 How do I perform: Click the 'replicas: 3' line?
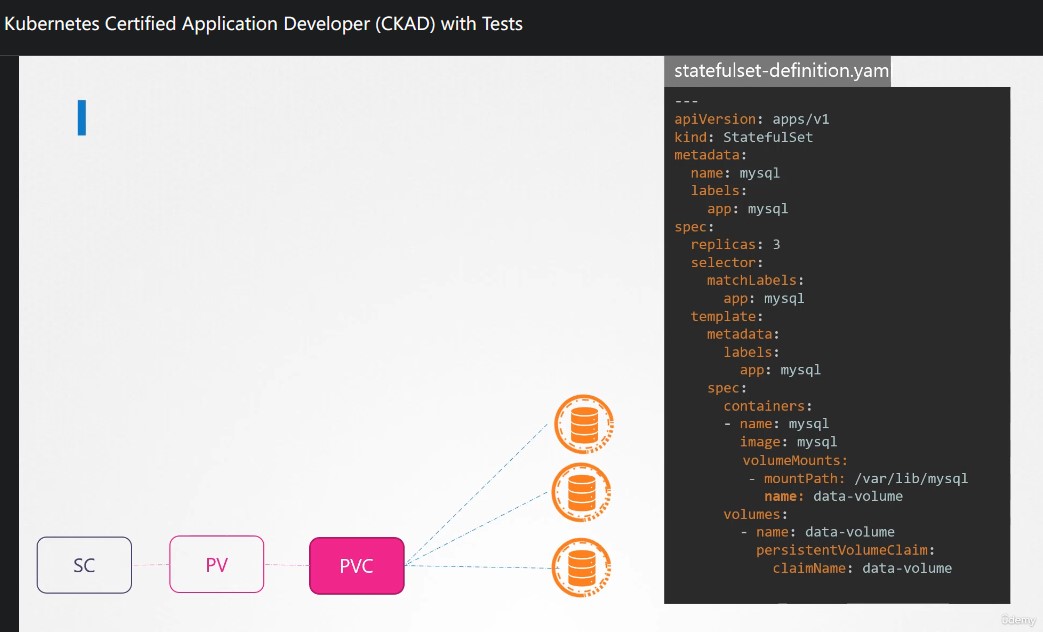[x=735, y=244]
